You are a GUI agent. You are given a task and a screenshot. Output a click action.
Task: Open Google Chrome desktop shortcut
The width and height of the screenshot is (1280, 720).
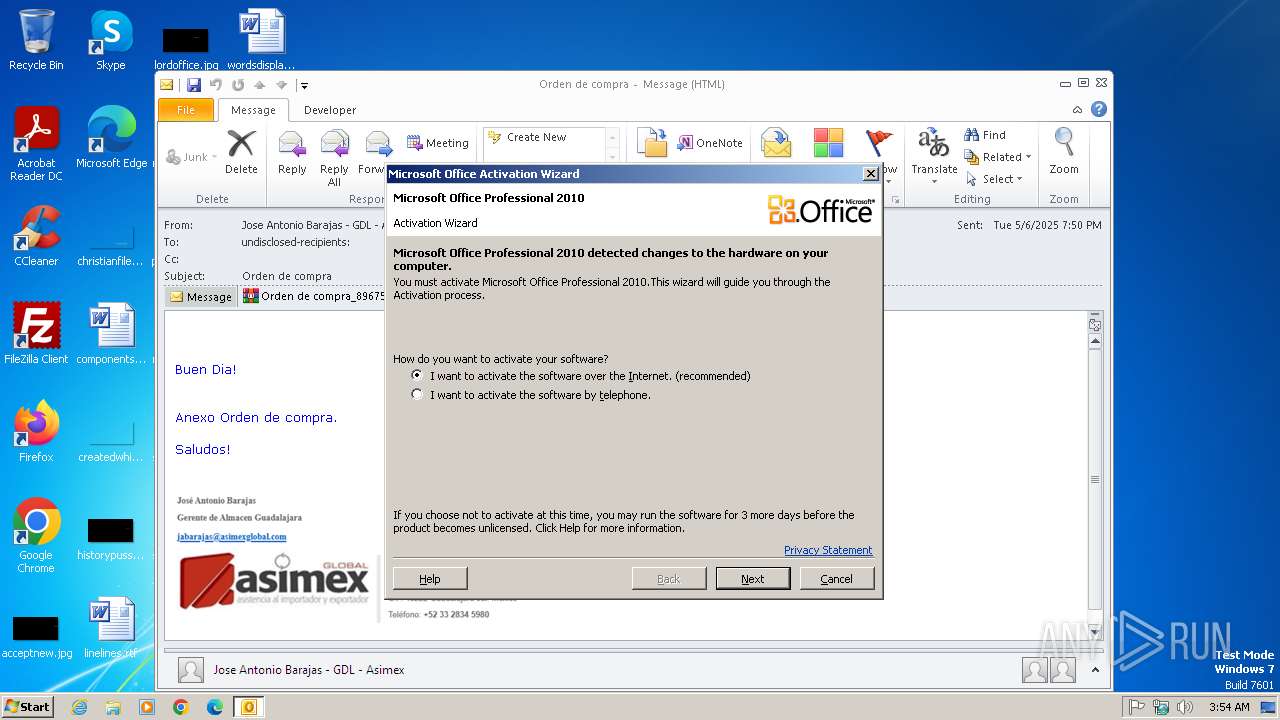36,536
